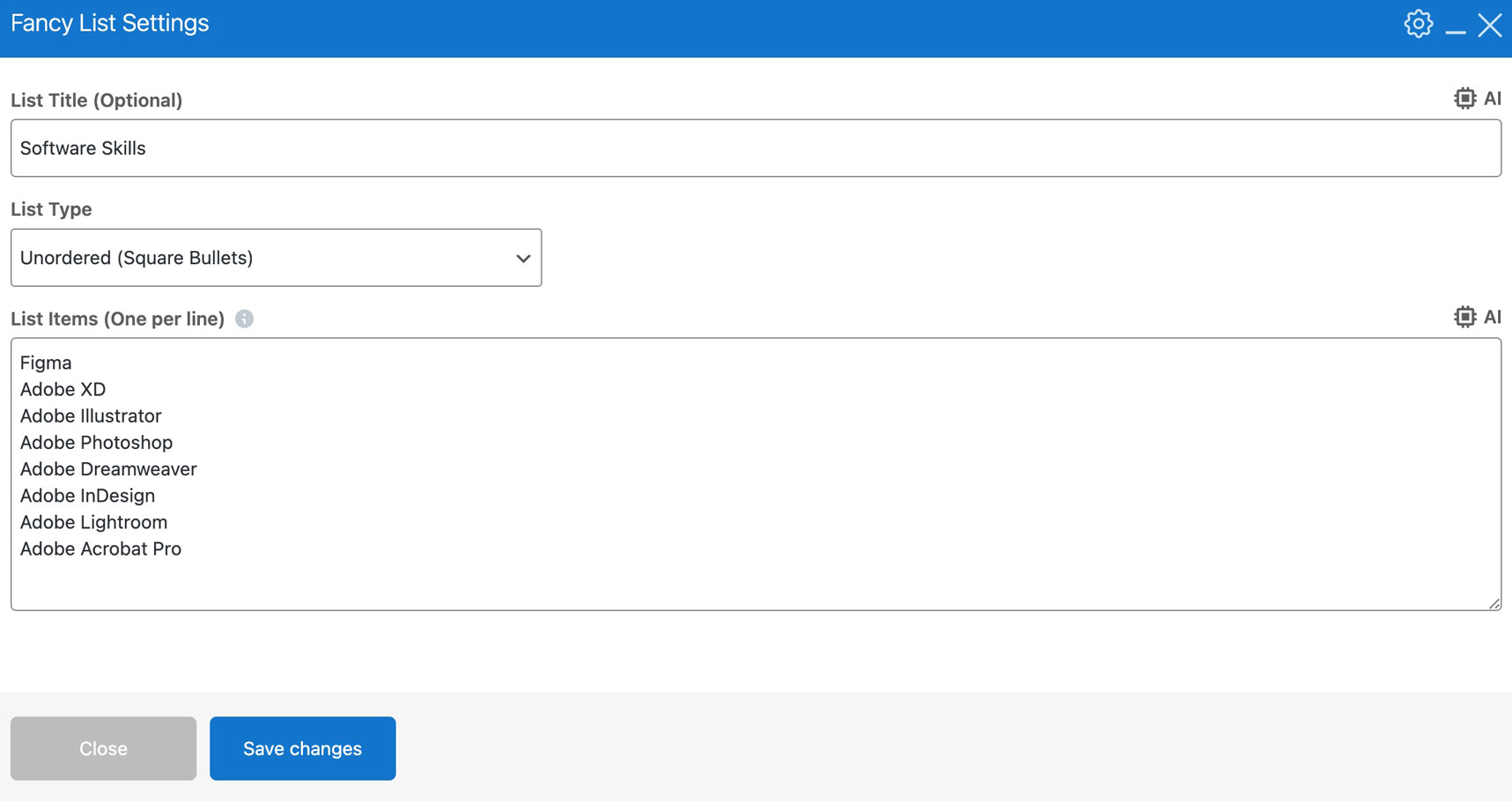
Task: Click the AI icon for List Title
Action: tap(1477, 99)
